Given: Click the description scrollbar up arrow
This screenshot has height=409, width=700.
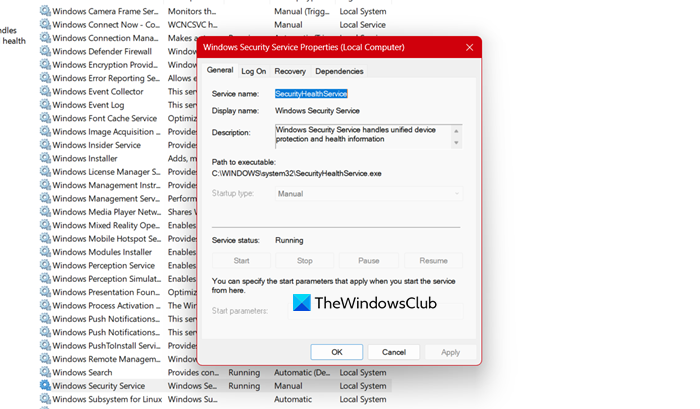Looking at the screenshot, I should pyautogui.click(x=456, y=130).
